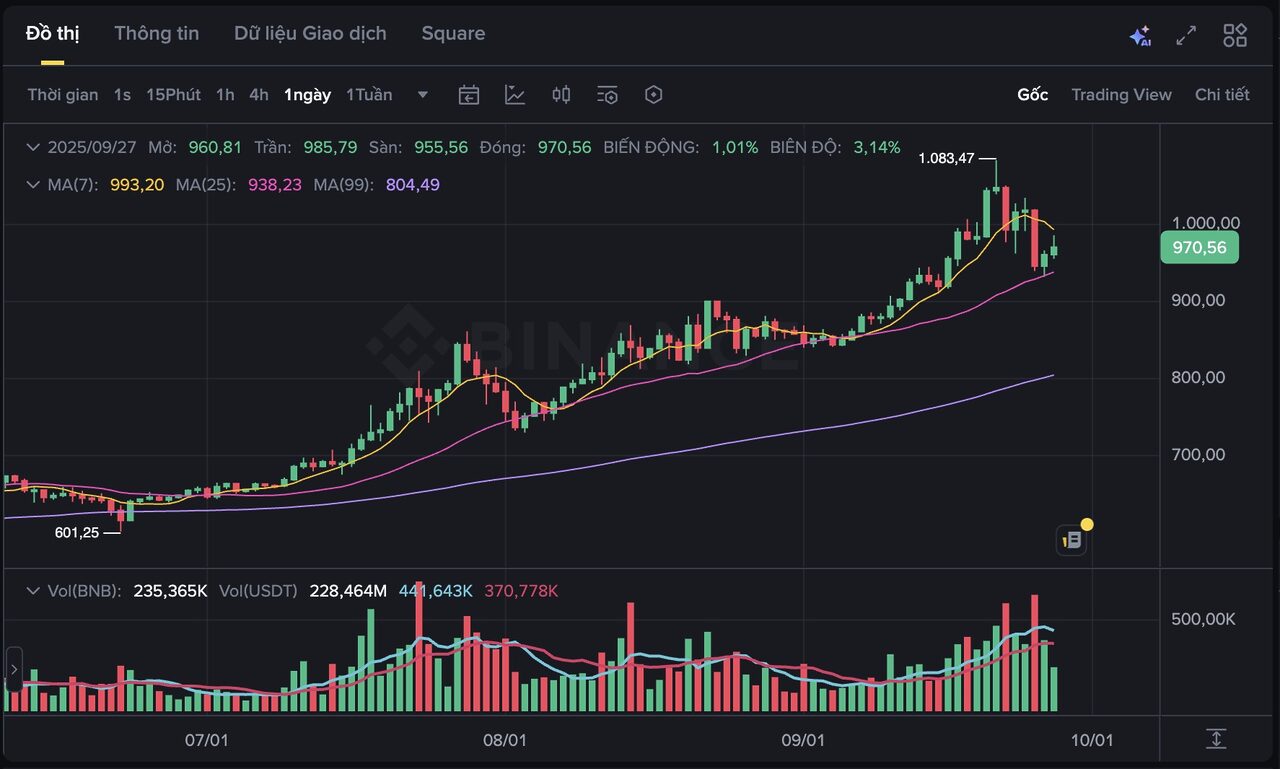1280x769 pixels.
Task: Select the 15Phút interval
Action: (x=173, y=95)
